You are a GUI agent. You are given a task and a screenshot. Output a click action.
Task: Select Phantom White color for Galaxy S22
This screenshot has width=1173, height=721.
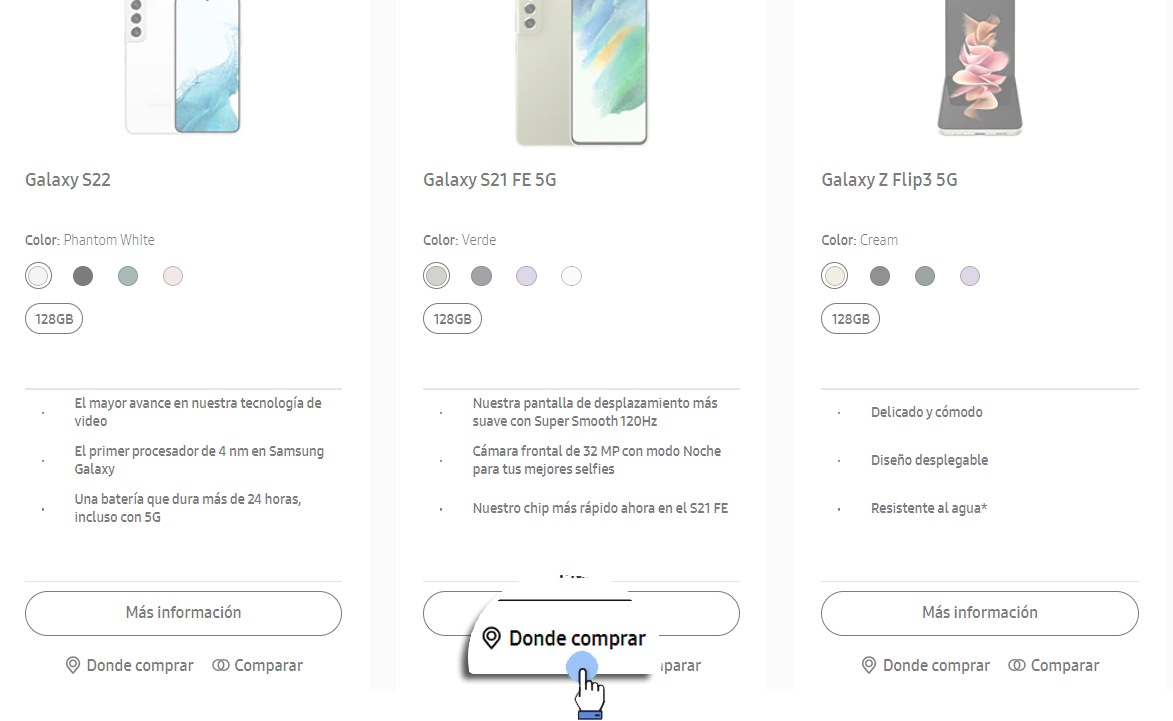pyautogui.click(x=38, y=276)
